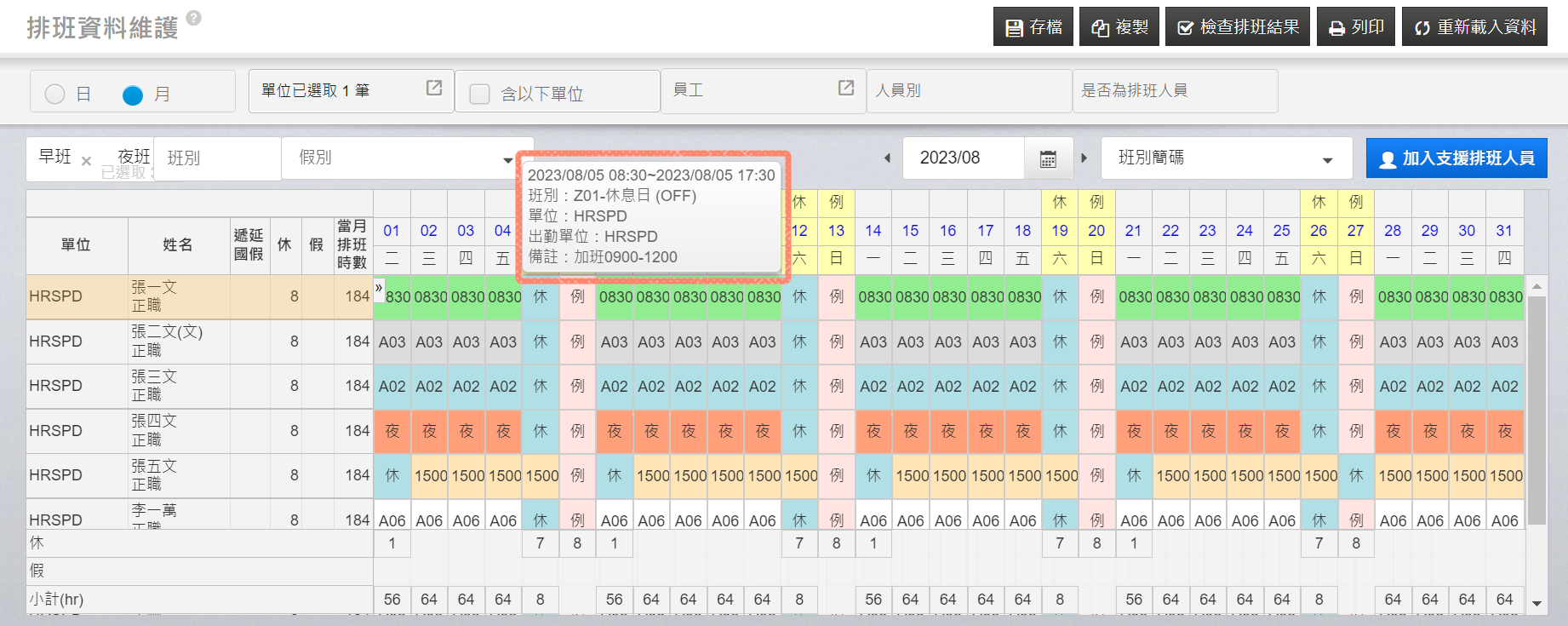Click 加入支援排班人員 button

coord(1456,158)
